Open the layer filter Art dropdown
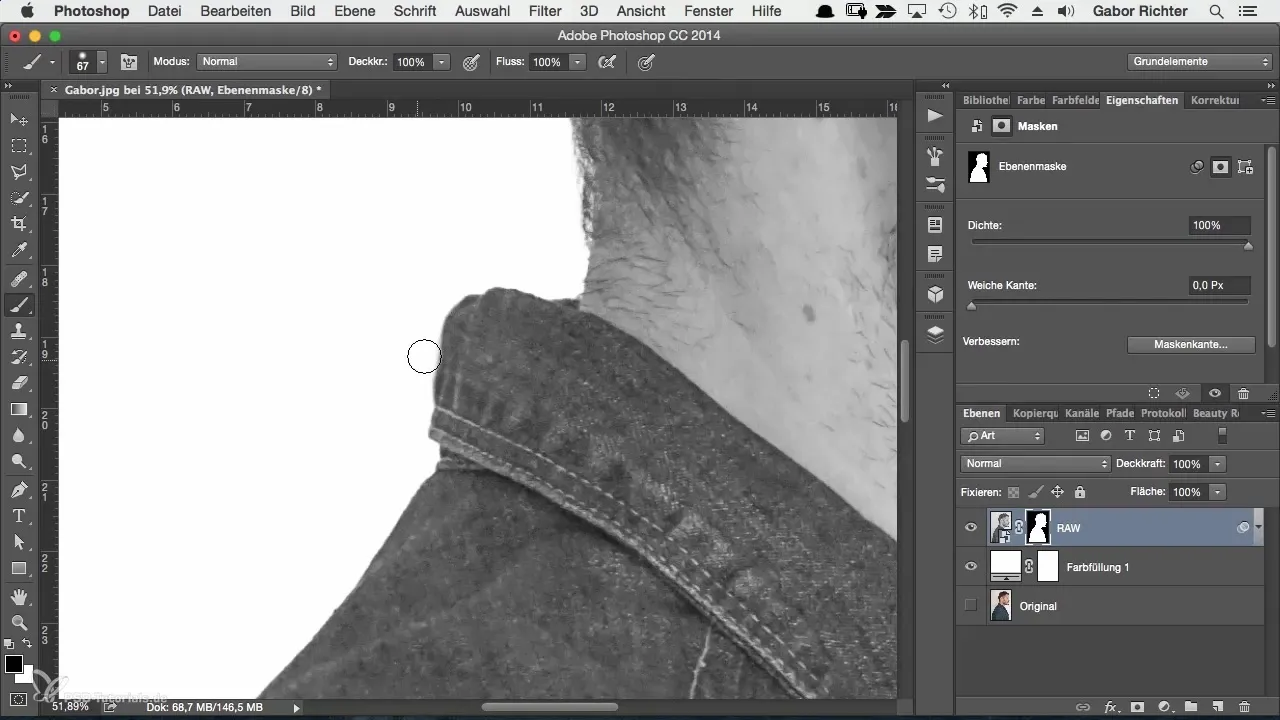Screen dimensions: 1280x720 point(1002,436)
